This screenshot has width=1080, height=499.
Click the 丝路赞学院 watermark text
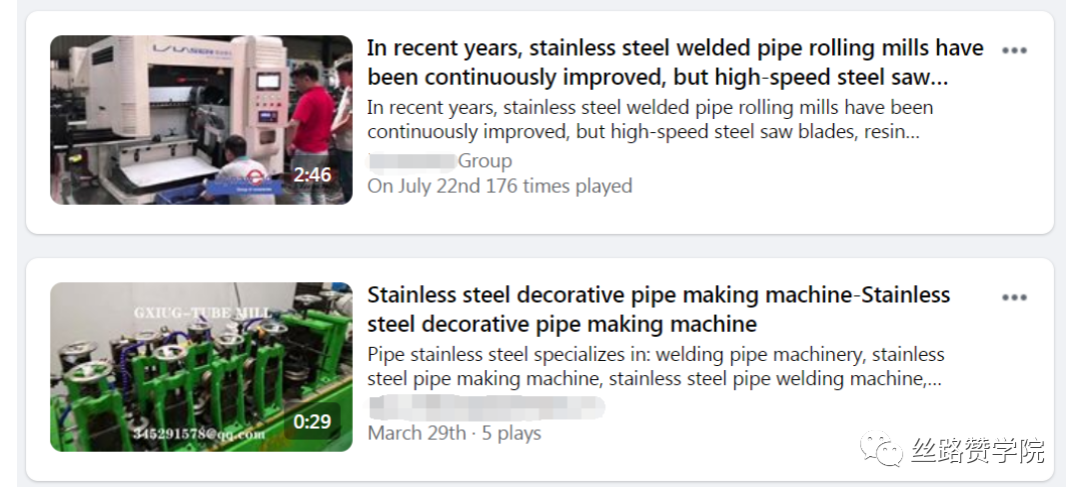coord(977,451)
